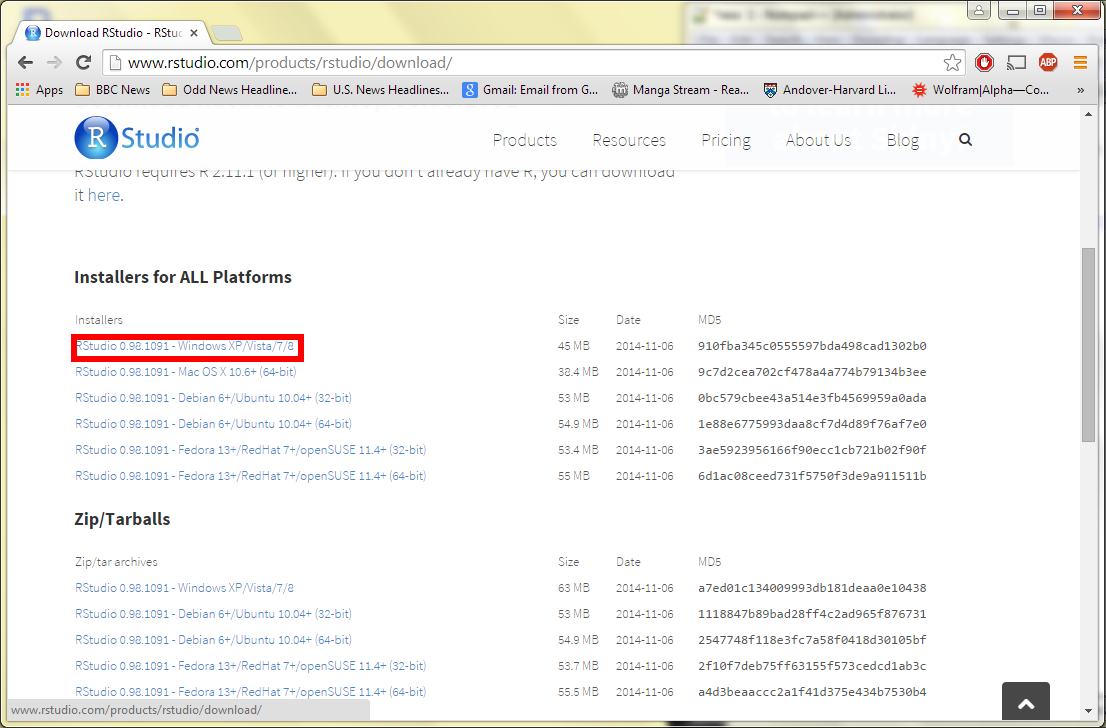Download the Debian/Ubuntu 32-bit installer
This screenshot has width=1106, height=728.
click(x=214, y=398)
